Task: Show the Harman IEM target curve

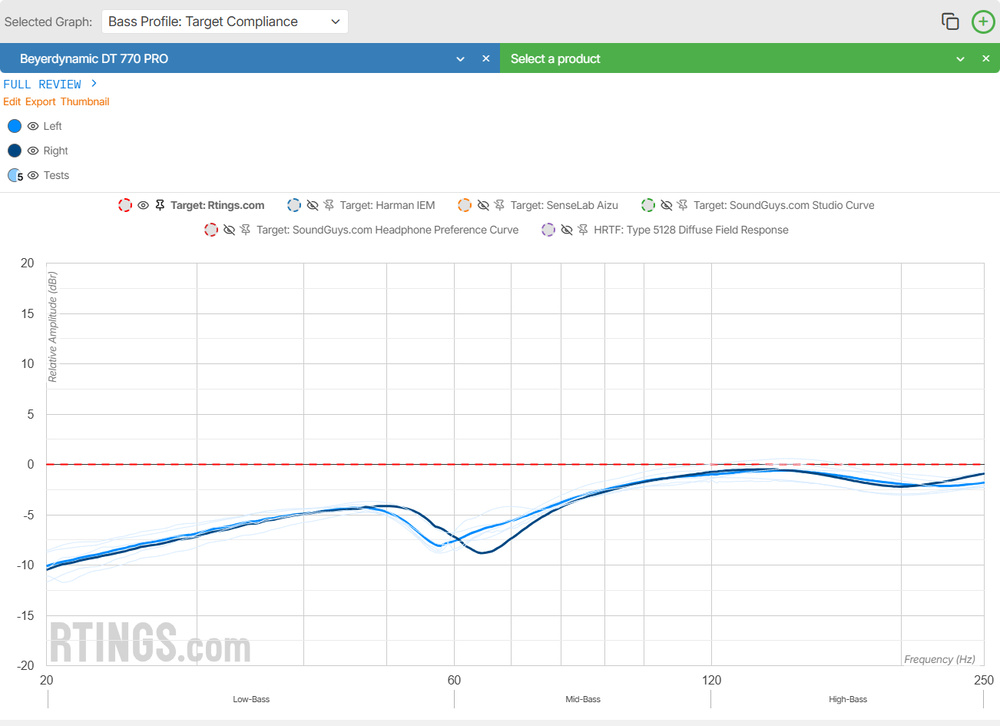Action: coord(313,205)
